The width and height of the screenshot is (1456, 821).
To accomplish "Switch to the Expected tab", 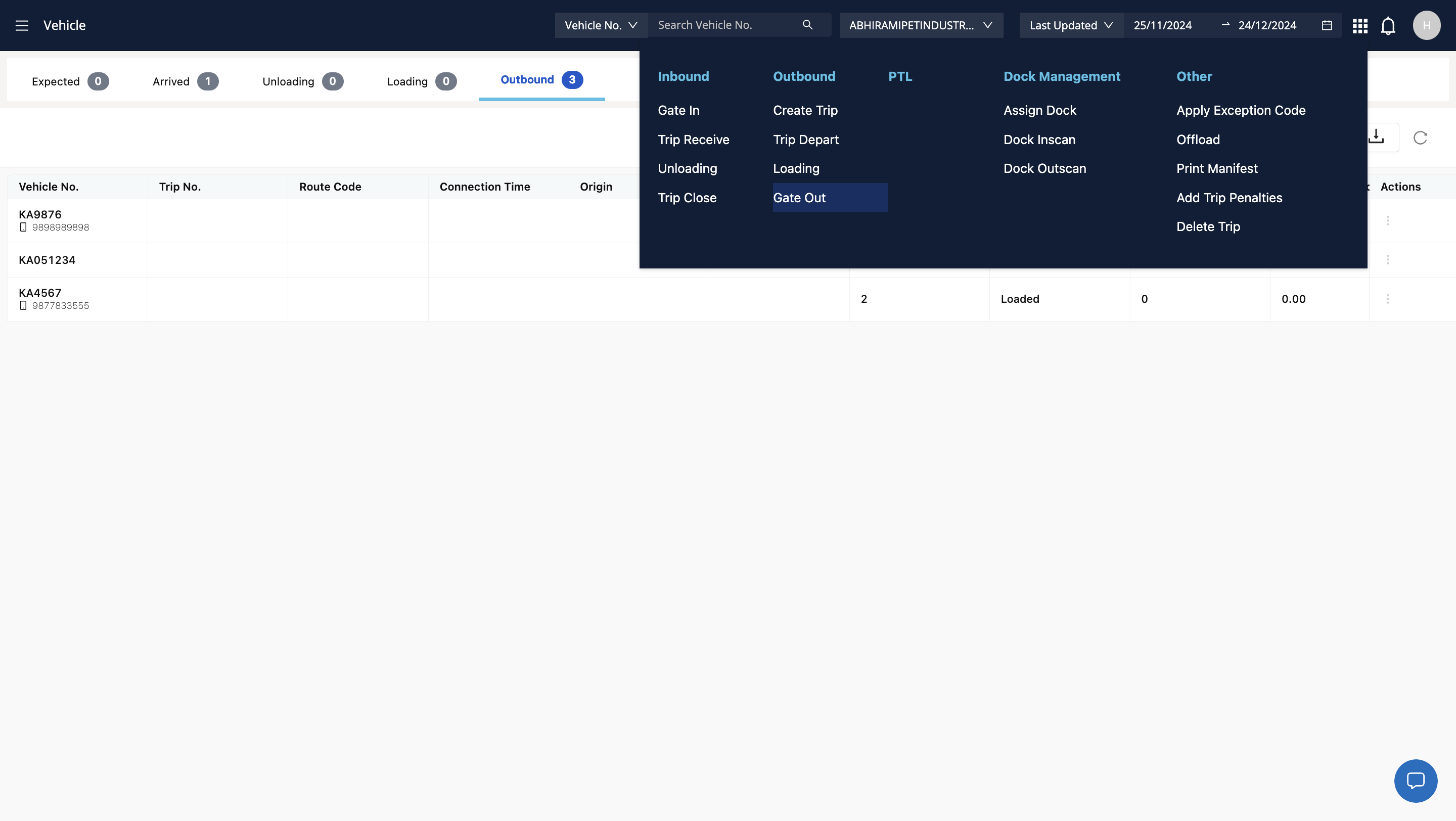I will pyautogui.click(x=70, y=81).
